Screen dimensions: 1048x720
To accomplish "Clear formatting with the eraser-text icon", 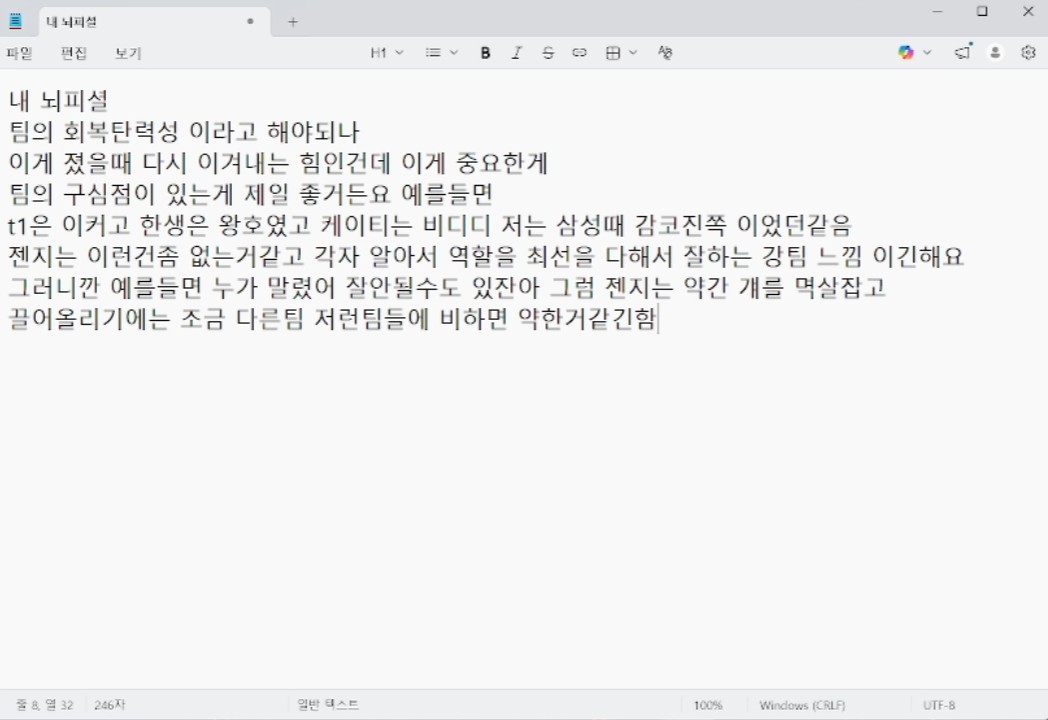I will (665, 53).
